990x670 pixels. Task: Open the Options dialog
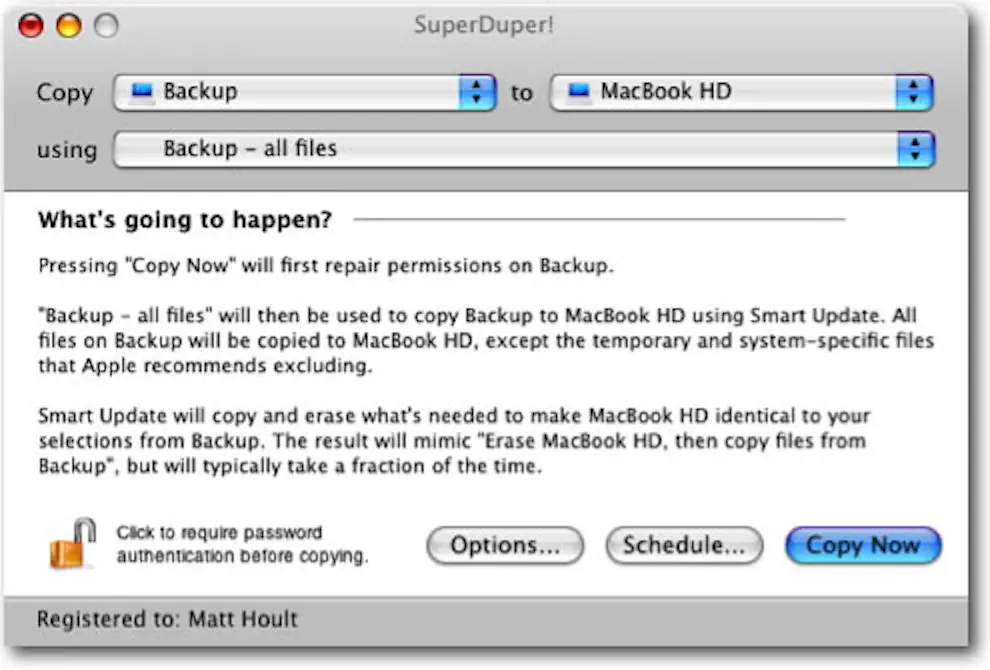pos(504,545)
